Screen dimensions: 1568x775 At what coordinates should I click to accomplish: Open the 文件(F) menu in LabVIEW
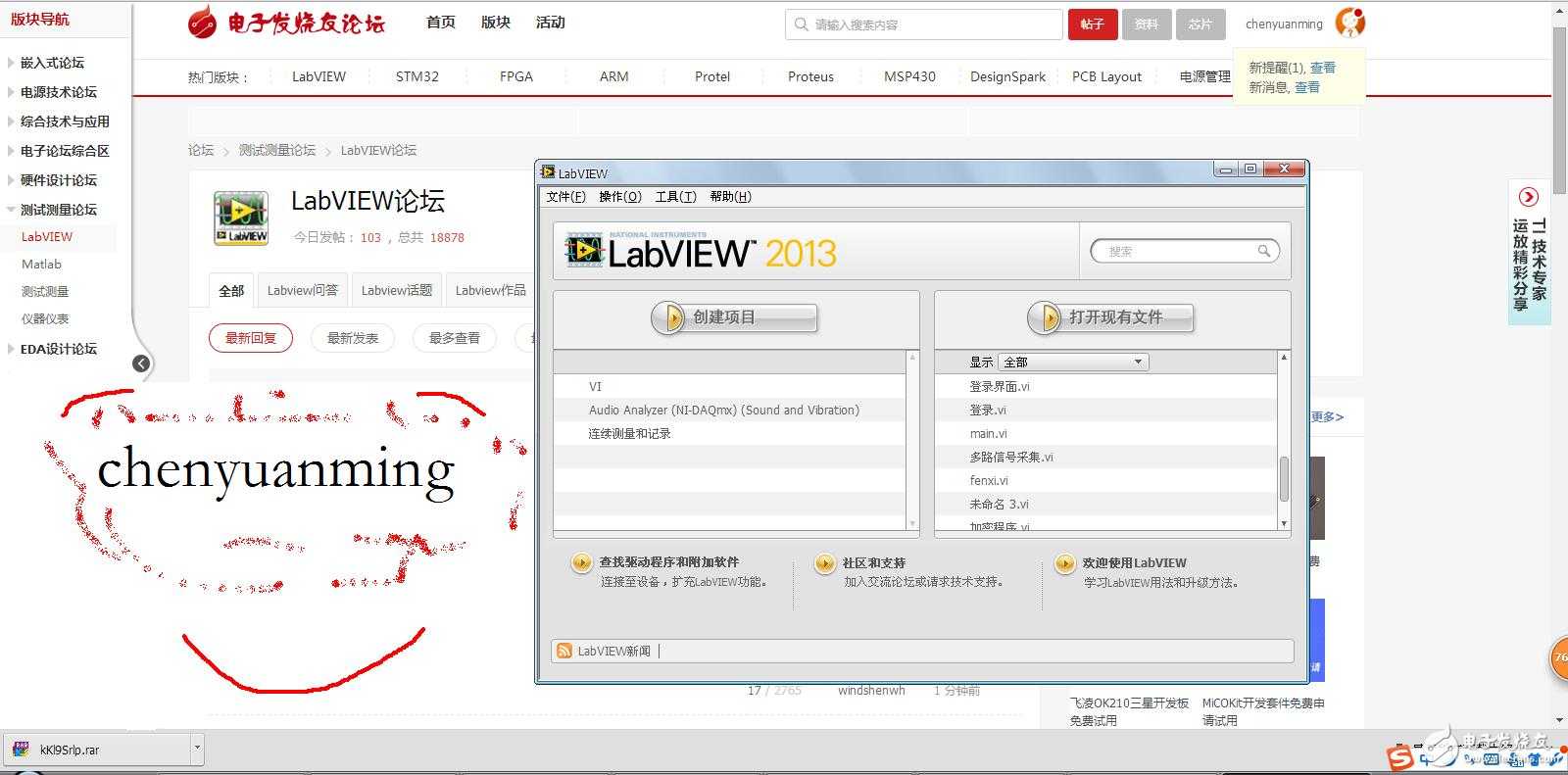[566, 197]
